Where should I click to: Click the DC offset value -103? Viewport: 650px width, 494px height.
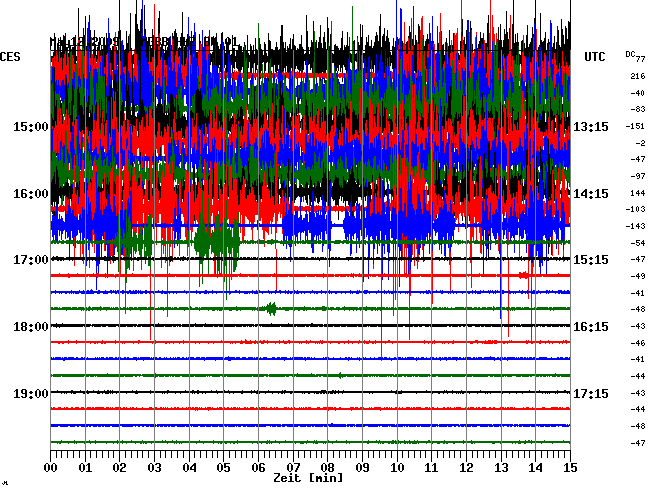pos(636,209)
